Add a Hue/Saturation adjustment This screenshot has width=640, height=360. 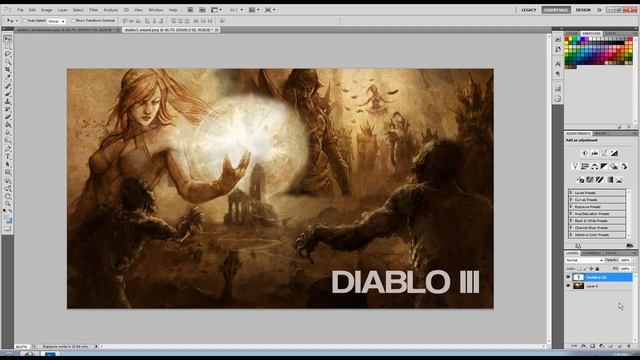(585, 166)
